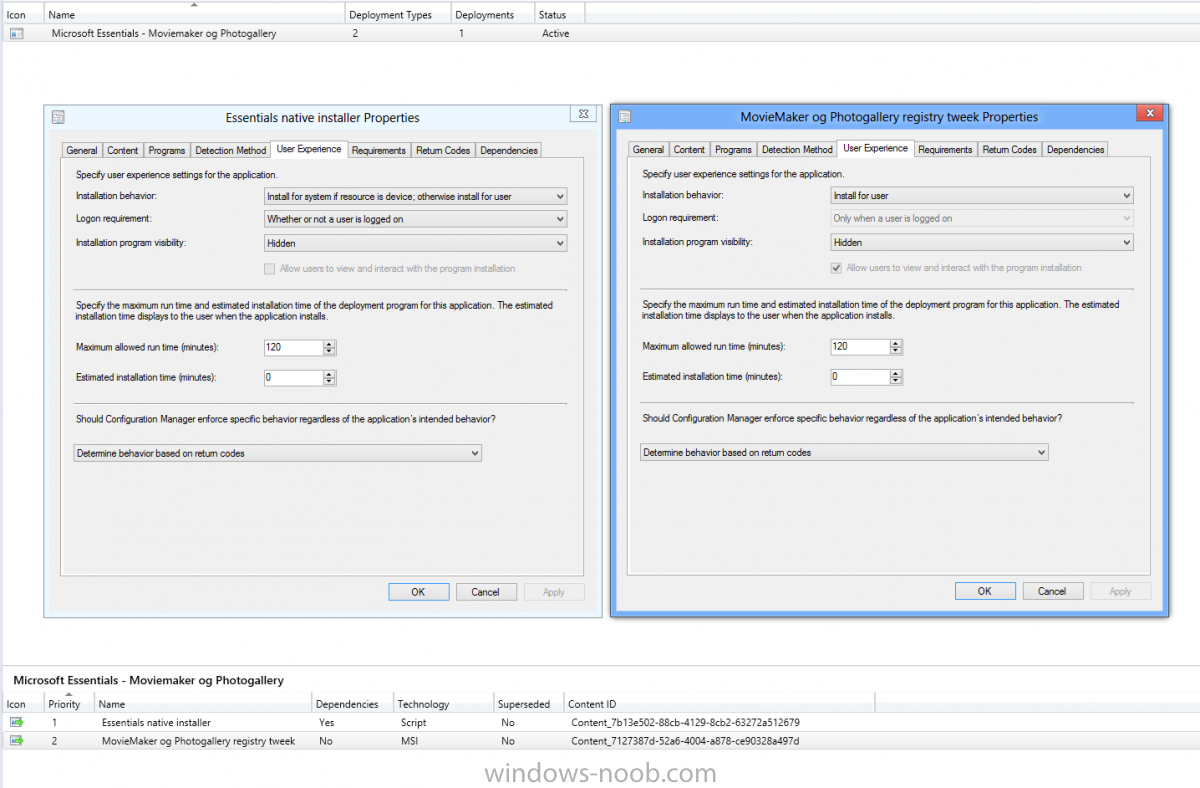Open Requirements tab in registry tweek Properties window
The width and height of the screenshot is (1200, 788).
click(x=945, y=150)
